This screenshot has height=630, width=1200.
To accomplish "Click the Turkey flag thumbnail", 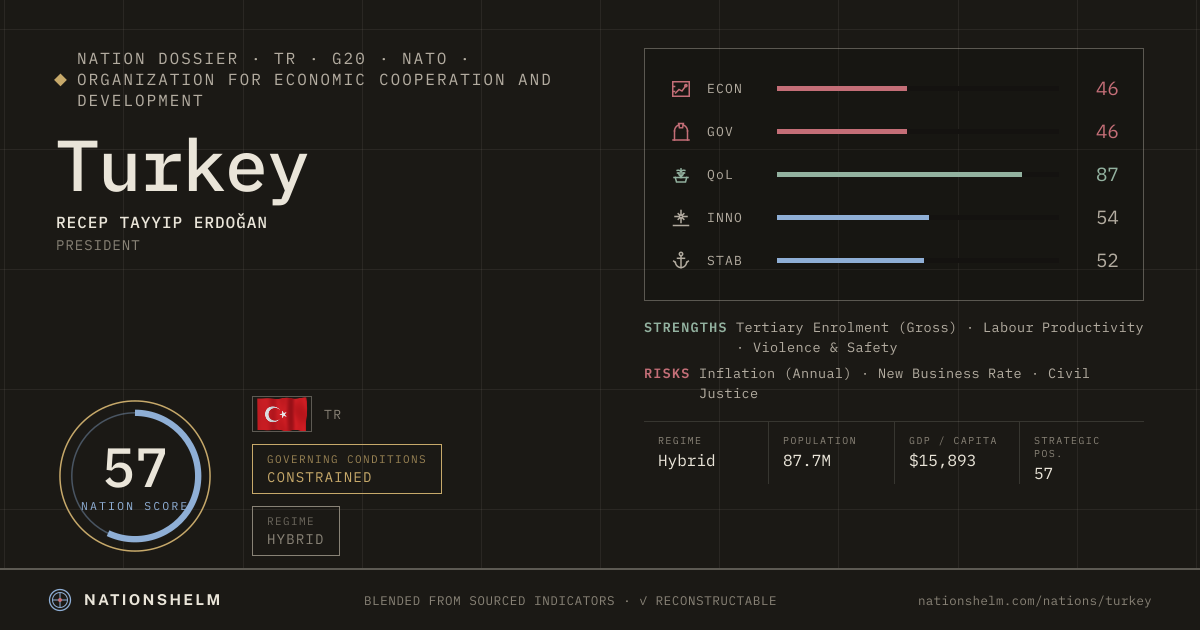I will click(x=282, y=414).
